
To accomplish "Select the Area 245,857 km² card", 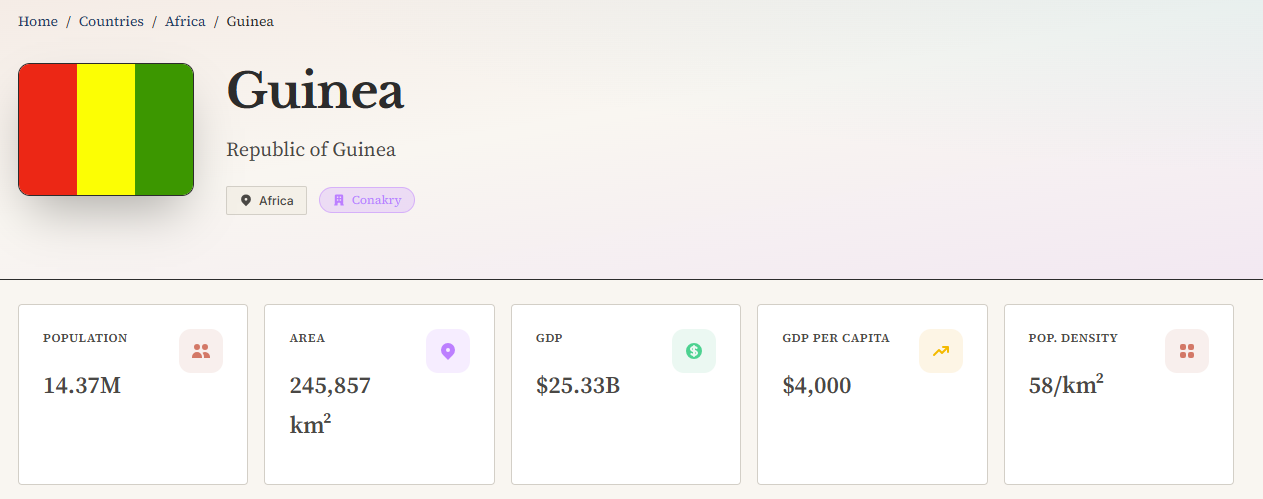I will [x=379, y=395].
